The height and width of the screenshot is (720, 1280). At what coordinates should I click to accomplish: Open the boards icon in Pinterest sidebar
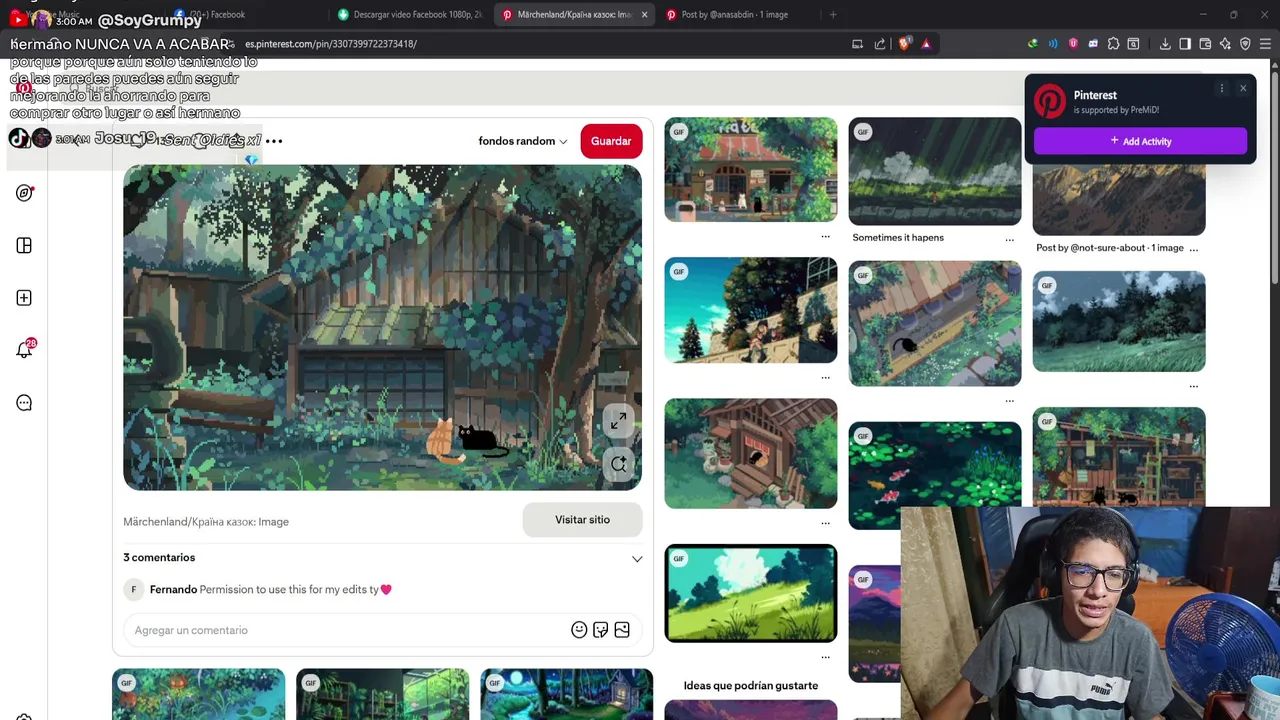pos(24,245)
